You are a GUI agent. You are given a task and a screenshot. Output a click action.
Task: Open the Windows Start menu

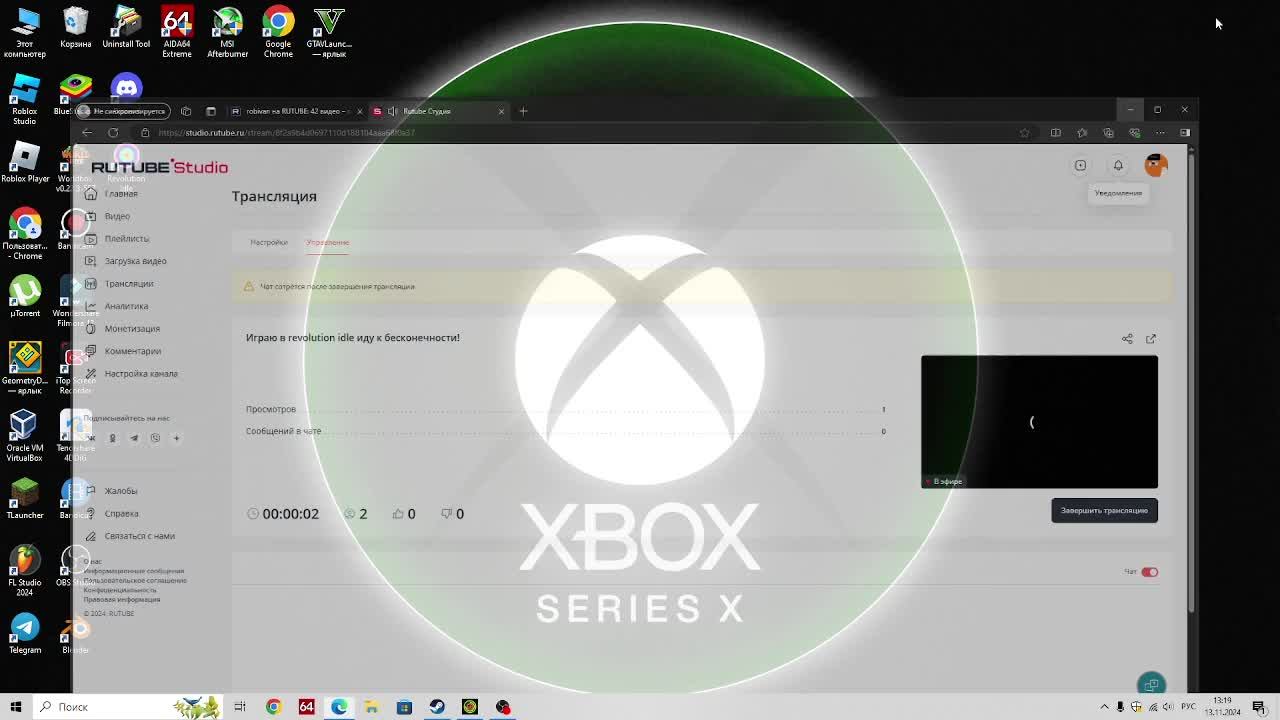[x=15, y=707]
